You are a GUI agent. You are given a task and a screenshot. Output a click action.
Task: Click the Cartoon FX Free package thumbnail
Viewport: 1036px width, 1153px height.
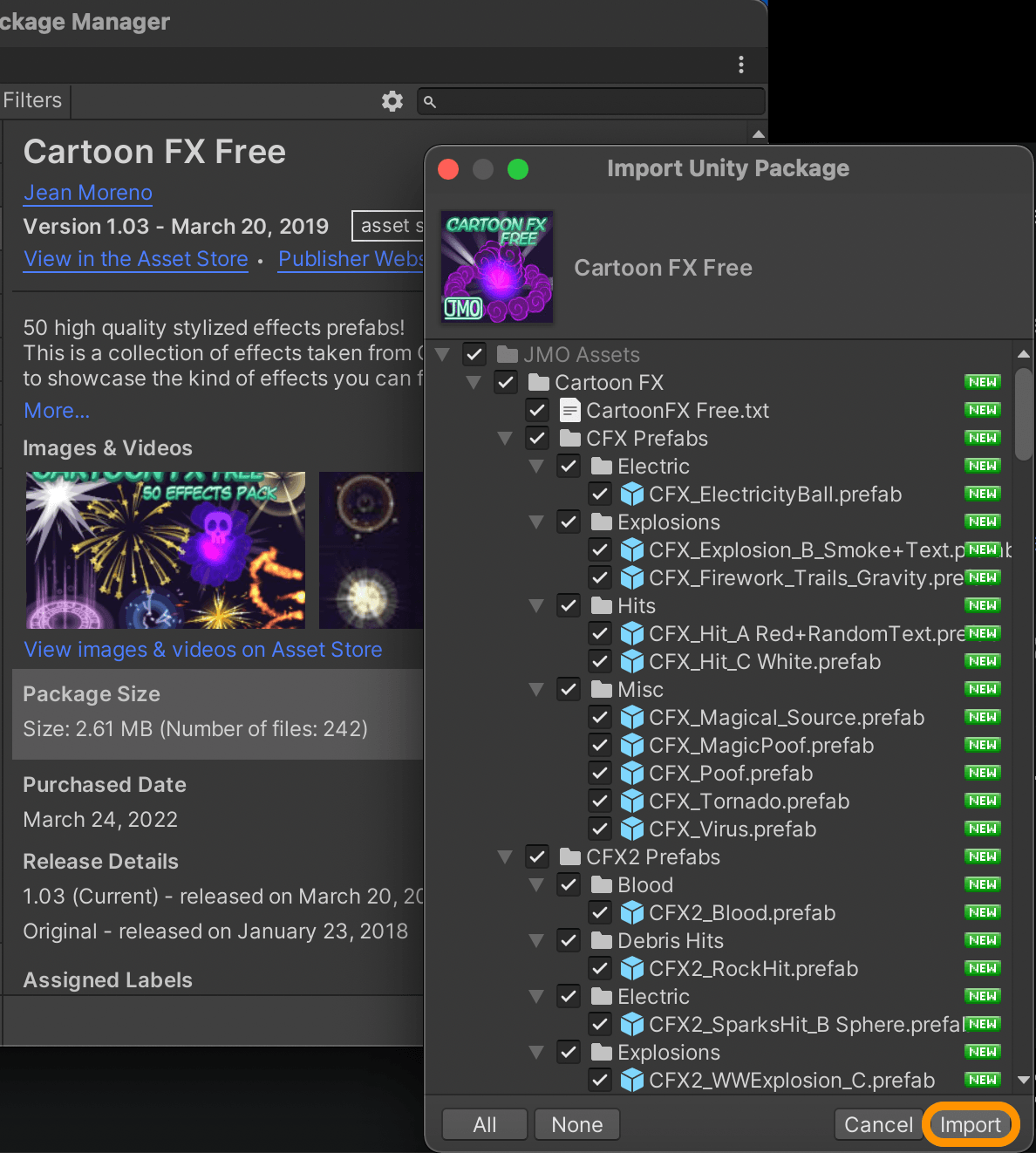click(496, 266)
